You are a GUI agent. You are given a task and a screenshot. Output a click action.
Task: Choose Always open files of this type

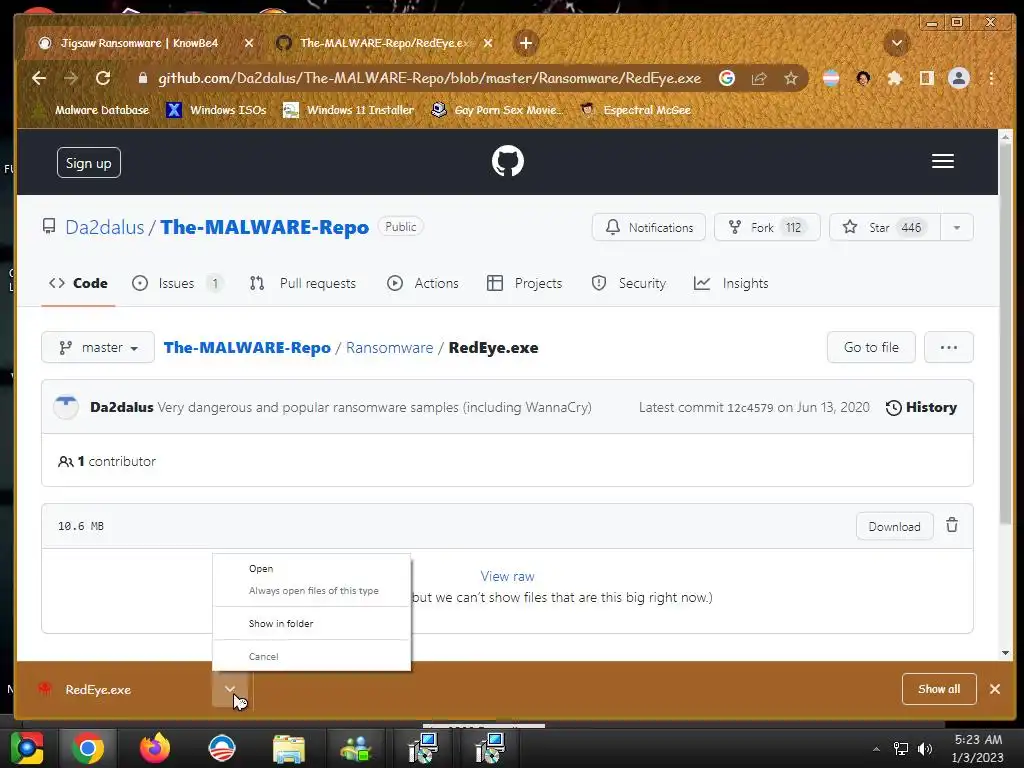tap(312, 590)
